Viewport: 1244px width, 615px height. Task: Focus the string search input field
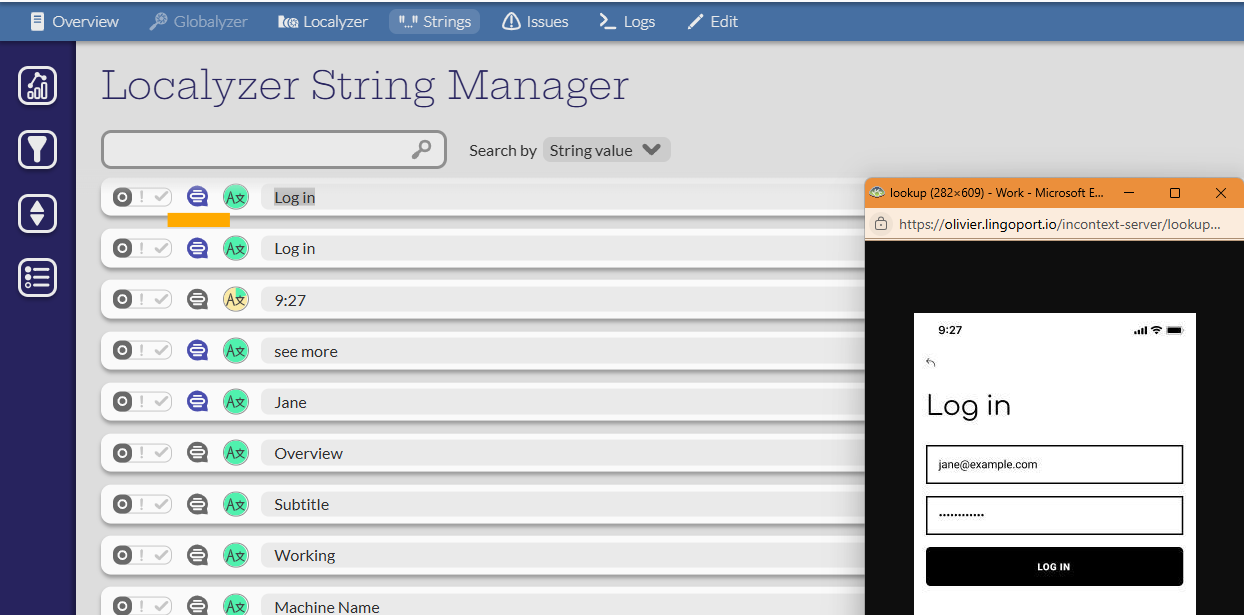(x=255, y=150)
